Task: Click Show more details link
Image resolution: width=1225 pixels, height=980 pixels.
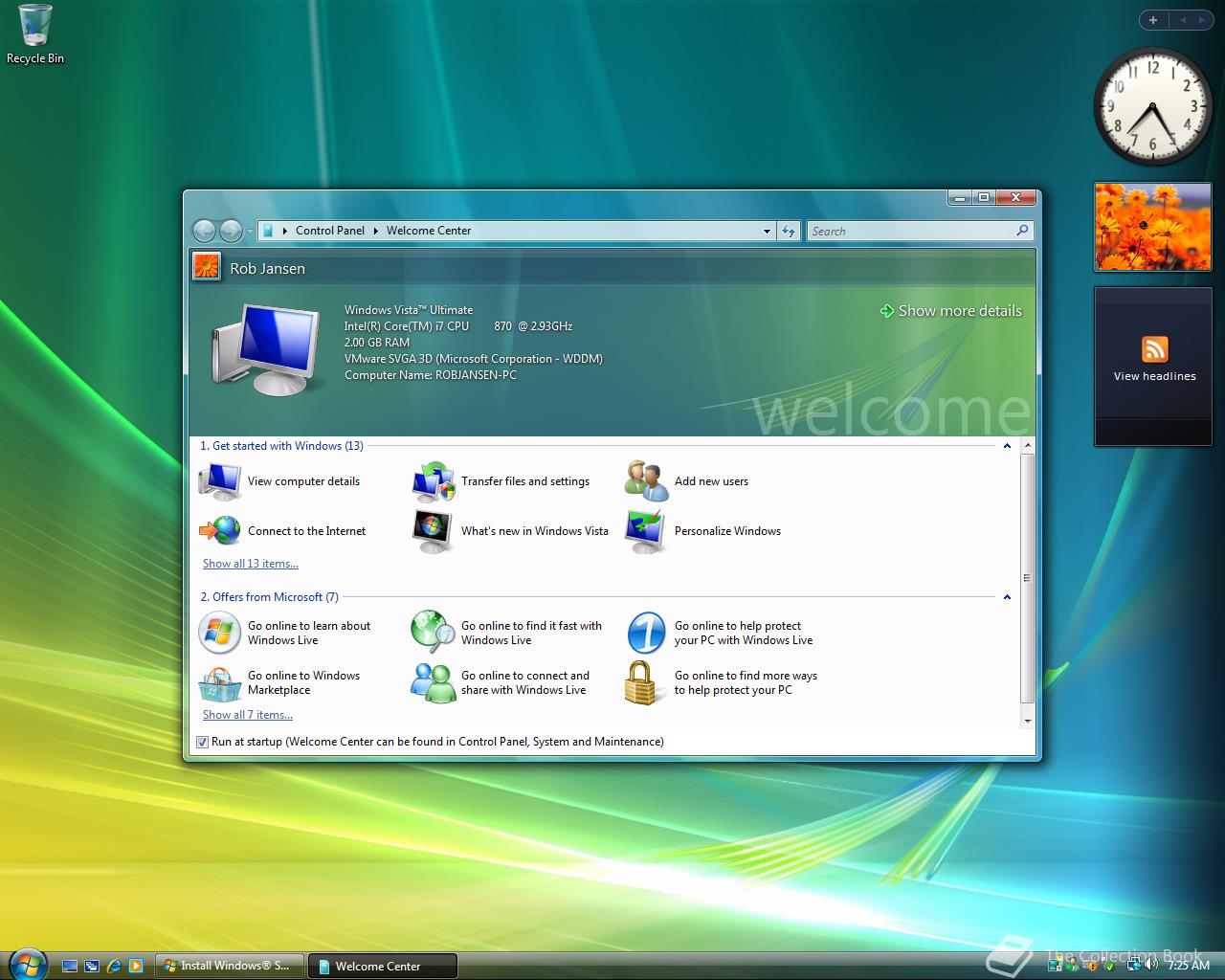Action: (950, 311)
